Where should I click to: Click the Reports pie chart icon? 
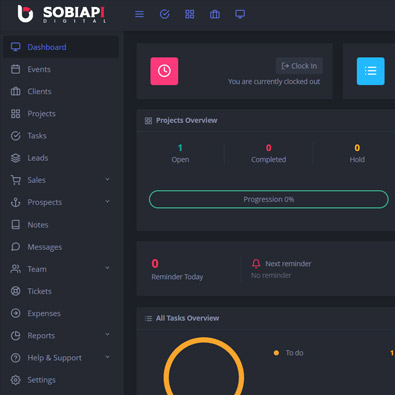[16, 335]
